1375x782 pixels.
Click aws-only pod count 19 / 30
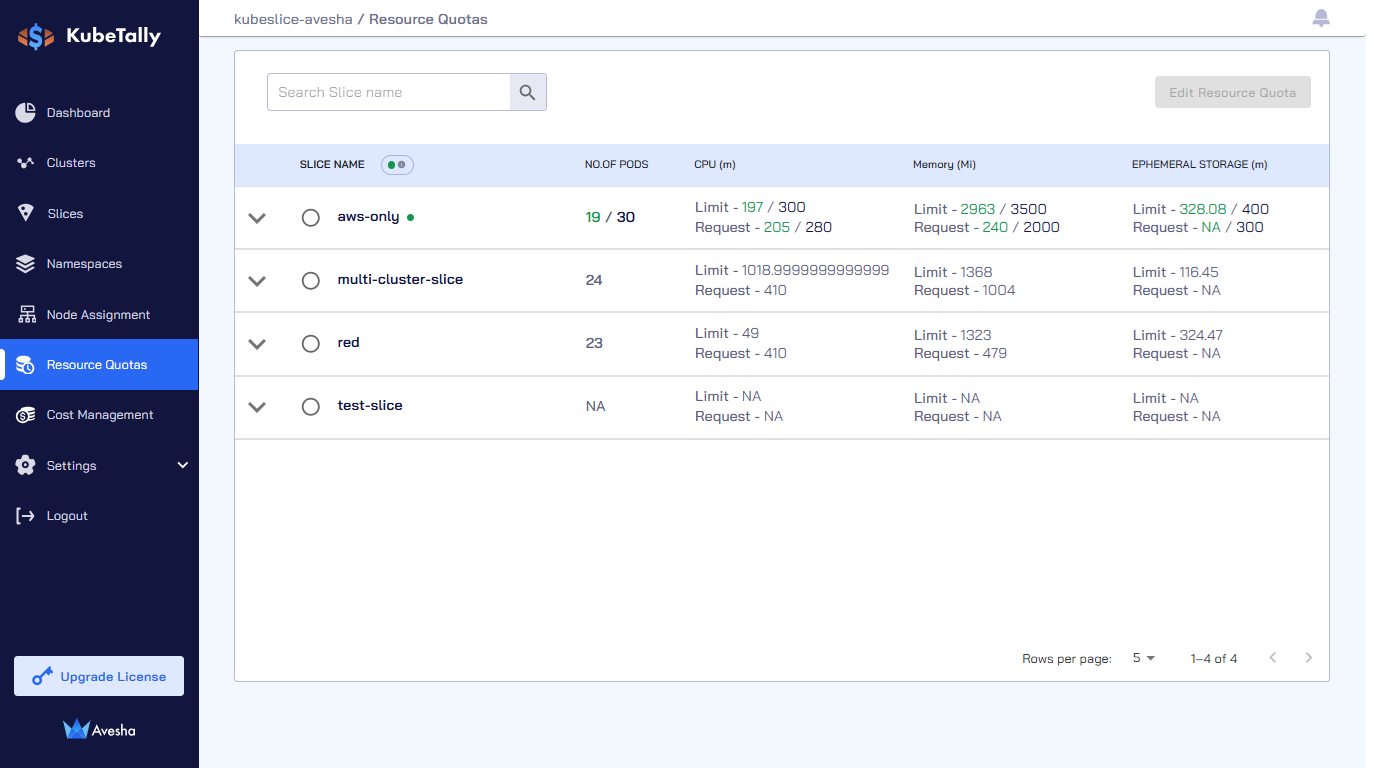coord(610,217)
